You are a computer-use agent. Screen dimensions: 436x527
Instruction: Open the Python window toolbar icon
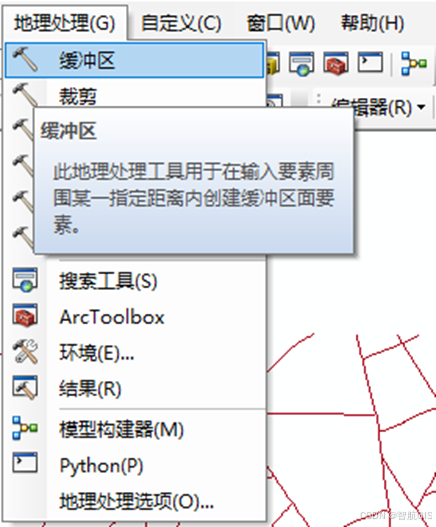point(370,62)
